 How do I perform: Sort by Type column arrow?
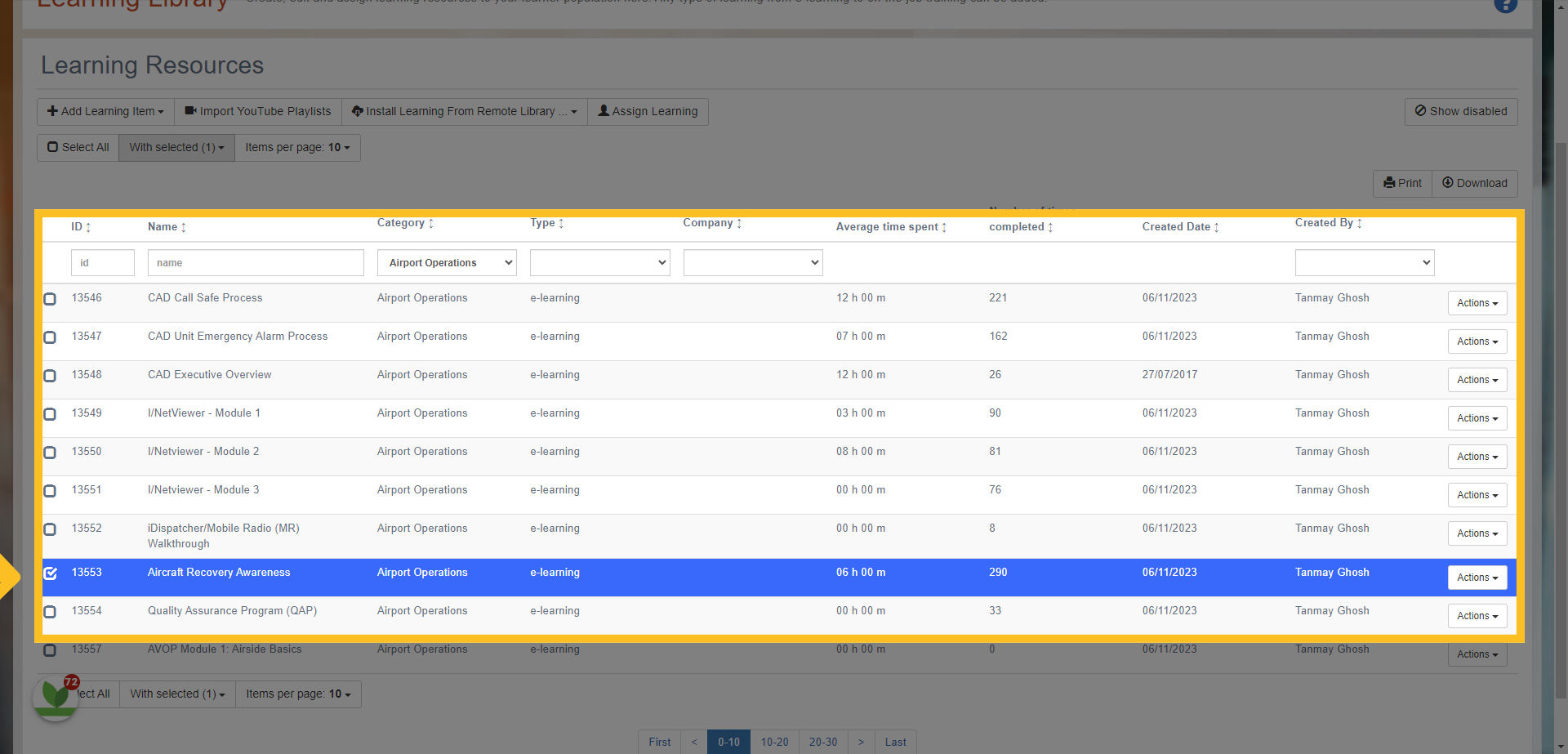(x=561, y=223)
